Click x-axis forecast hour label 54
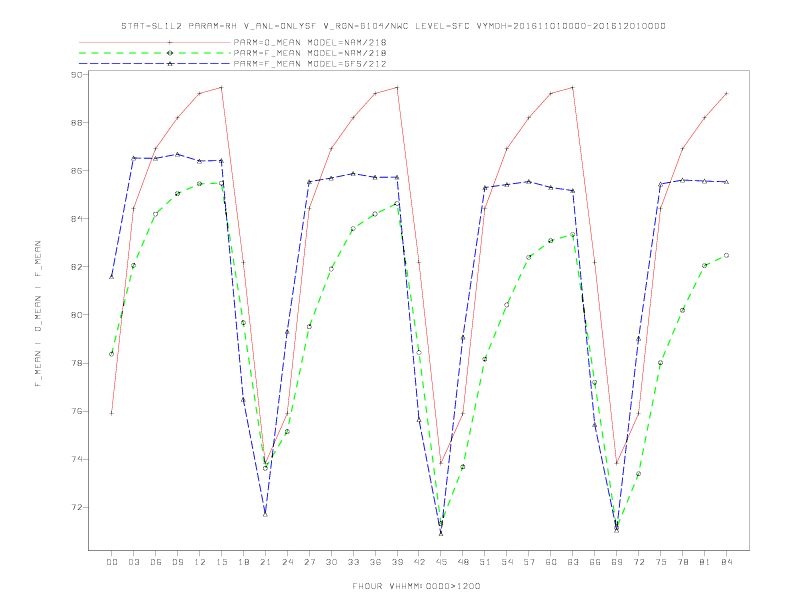 point(507,562)
